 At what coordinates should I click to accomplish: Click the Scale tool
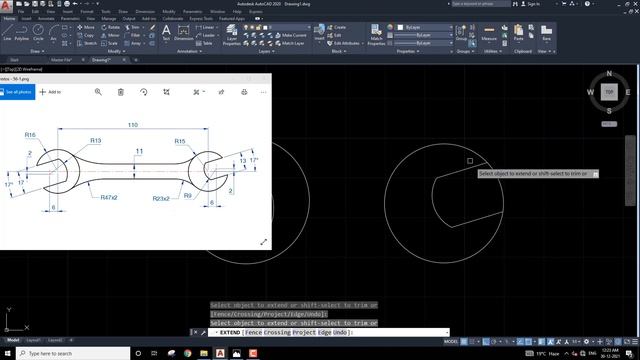[109, 43]
